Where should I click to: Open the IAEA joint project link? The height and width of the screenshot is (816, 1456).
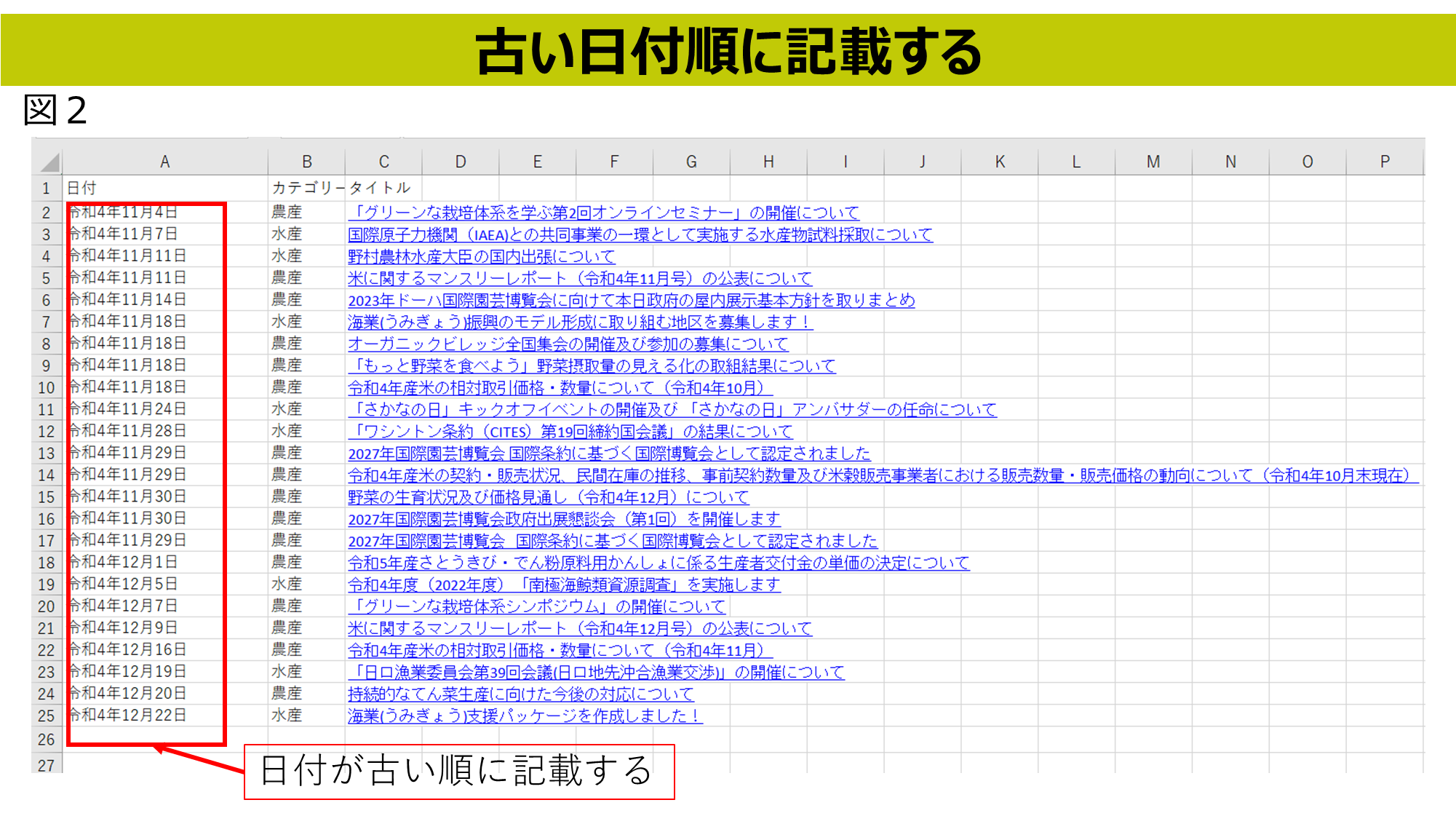(640, 234)
